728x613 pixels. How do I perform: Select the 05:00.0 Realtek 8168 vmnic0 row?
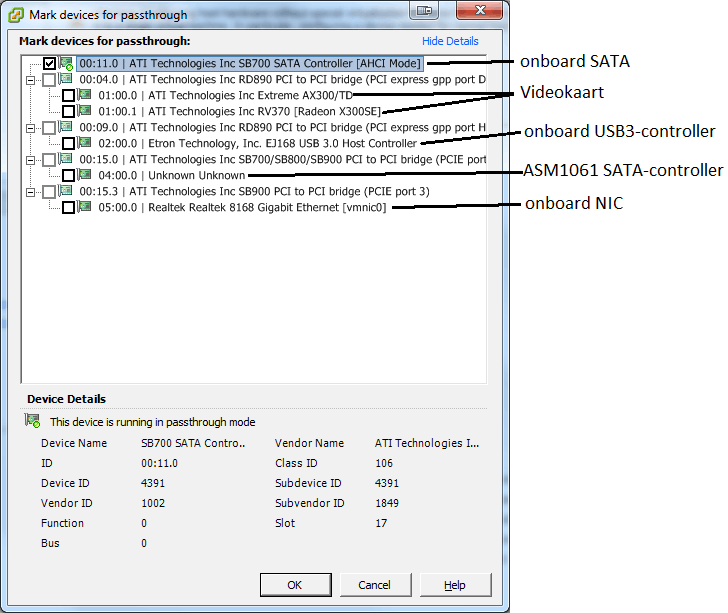[242, 208]
